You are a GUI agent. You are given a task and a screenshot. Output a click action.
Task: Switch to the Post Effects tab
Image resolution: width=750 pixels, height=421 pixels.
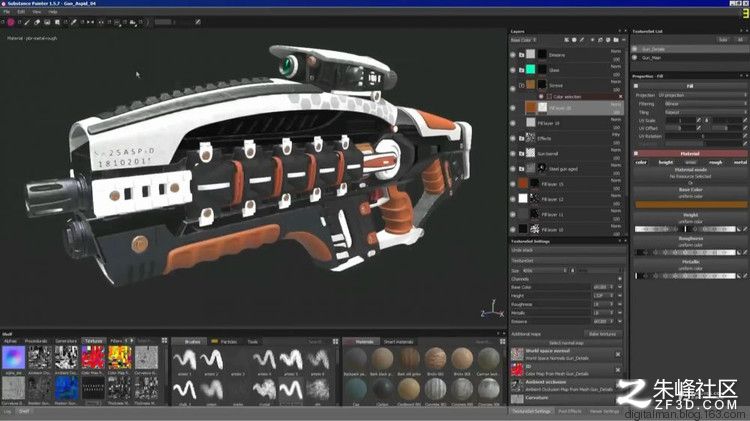[x=570, y=411]
